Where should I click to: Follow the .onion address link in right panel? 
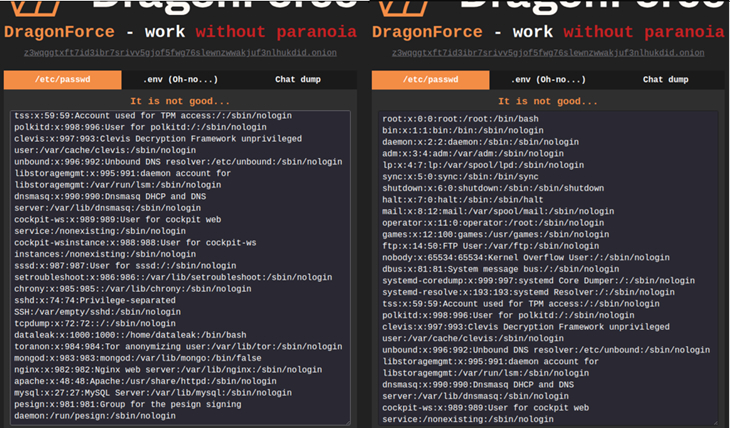tap(548, 52)
